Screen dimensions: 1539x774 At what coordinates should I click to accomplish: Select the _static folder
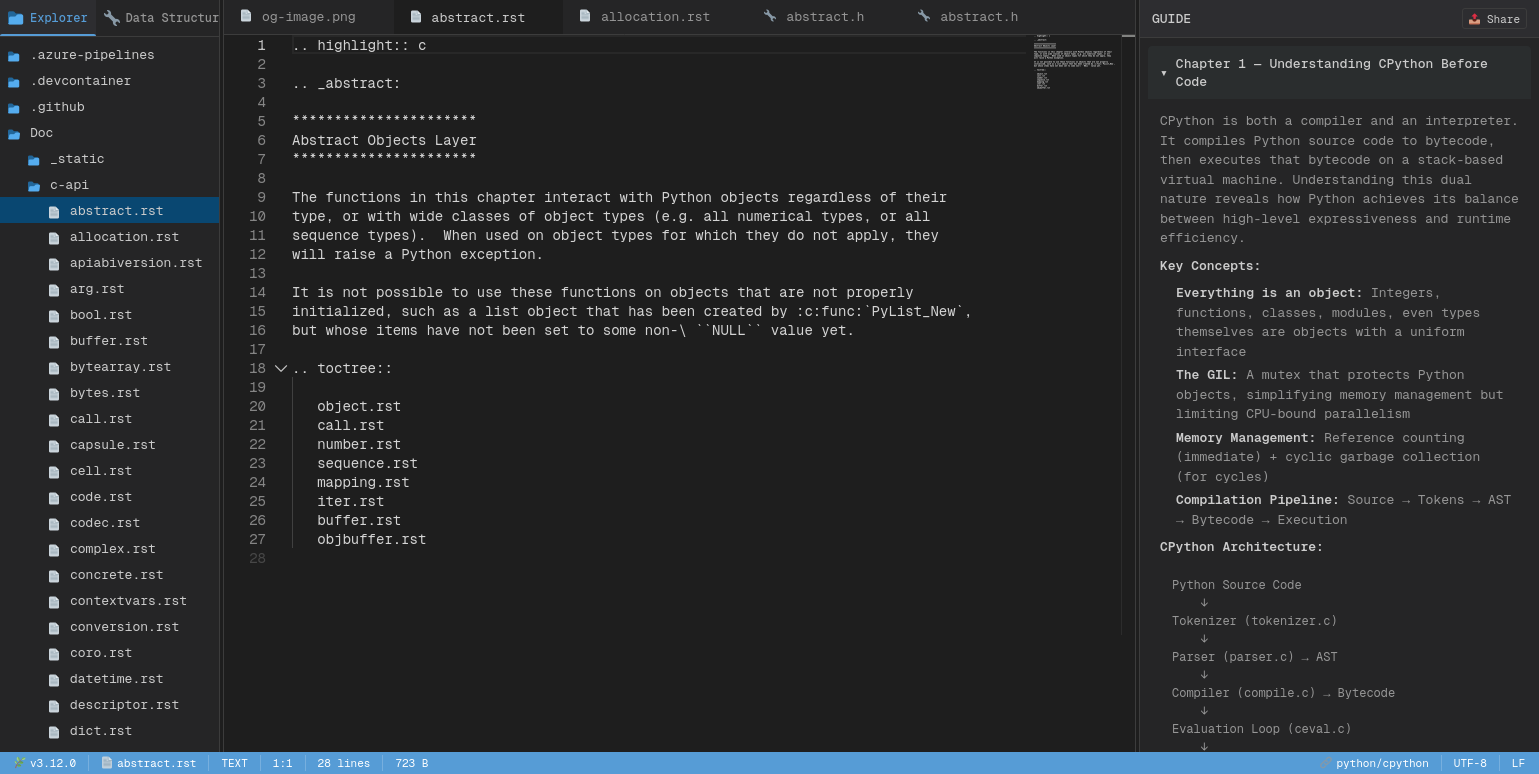pyautogui.click(x=77, y=159)
